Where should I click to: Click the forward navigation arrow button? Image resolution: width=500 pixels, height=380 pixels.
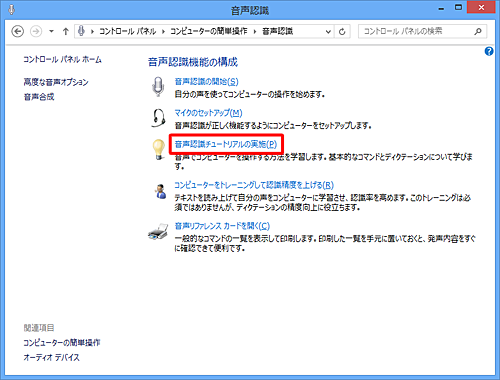coord(36,31)
